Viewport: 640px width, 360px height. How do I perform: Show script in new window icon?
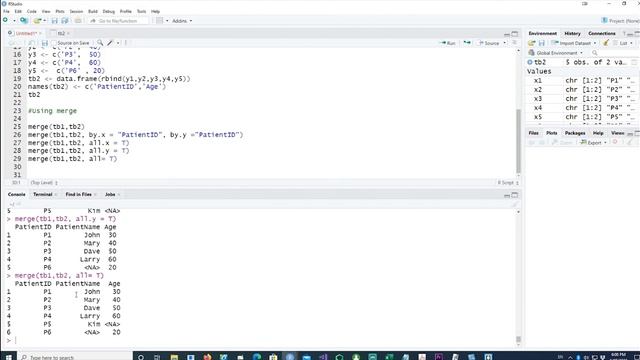pyautogui.click(x=31, y=43)
